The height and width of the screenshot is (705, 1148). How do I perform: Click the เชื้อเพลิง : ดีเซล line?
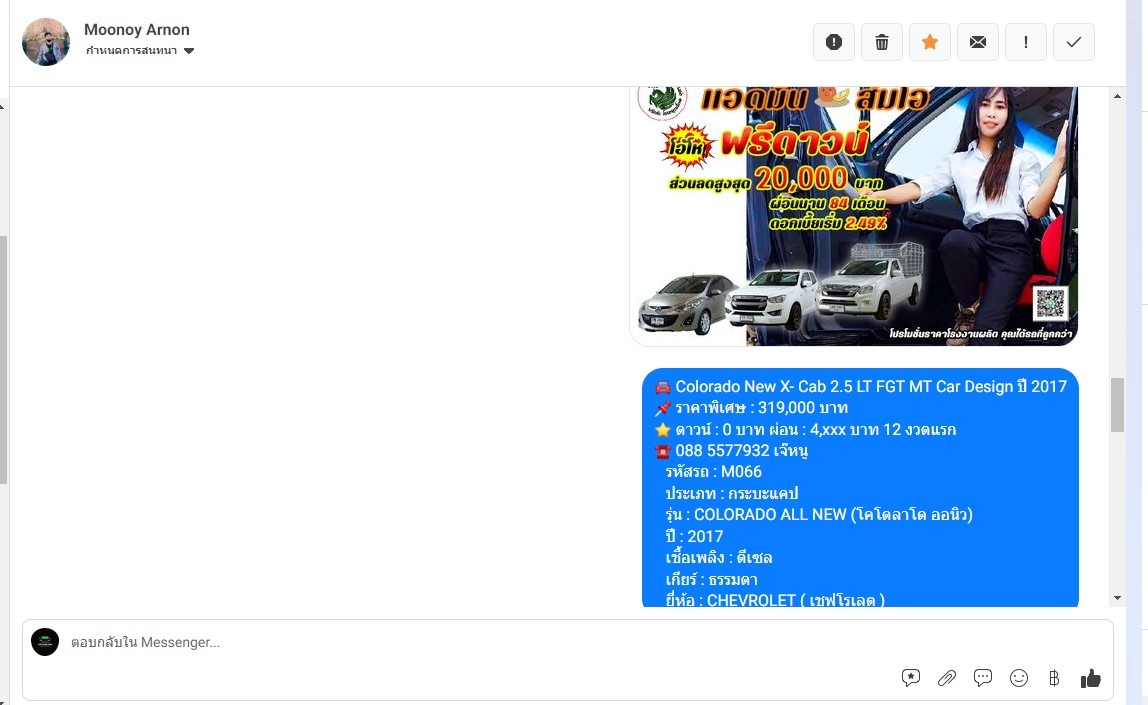[x=719, y=558]
